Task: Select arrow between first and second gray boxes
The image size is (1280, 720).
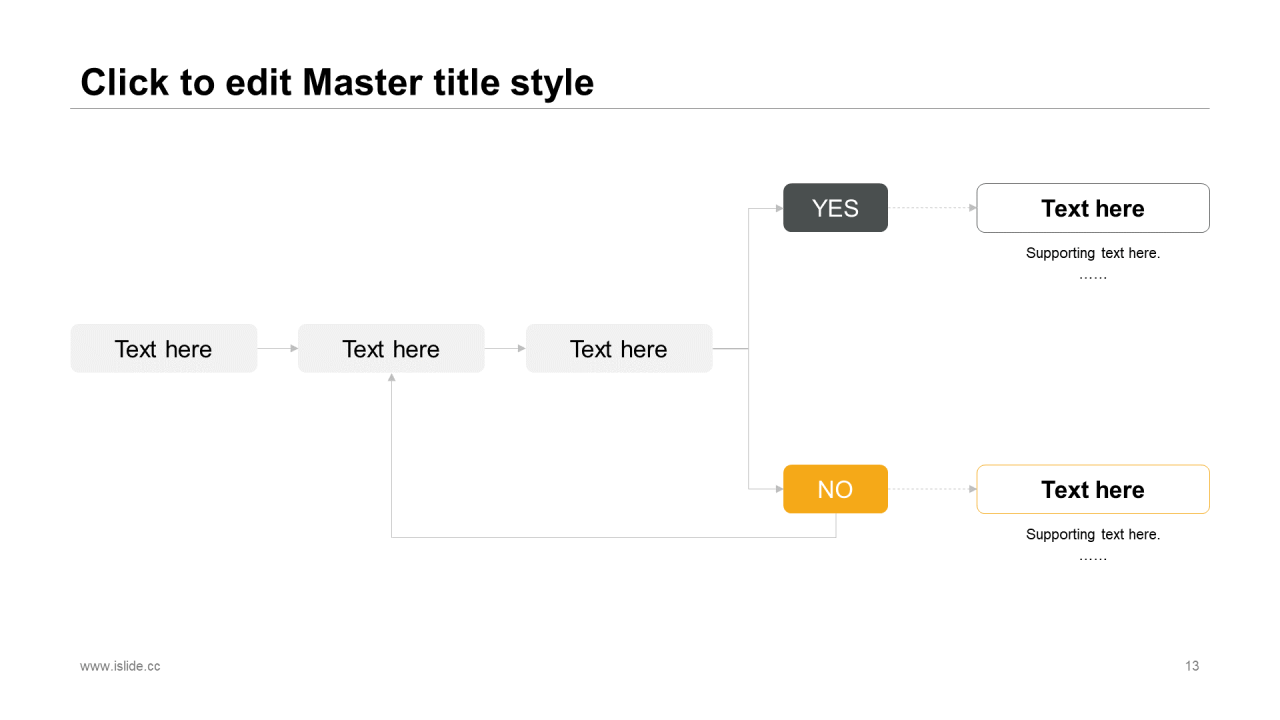Action: click(276, 348)
